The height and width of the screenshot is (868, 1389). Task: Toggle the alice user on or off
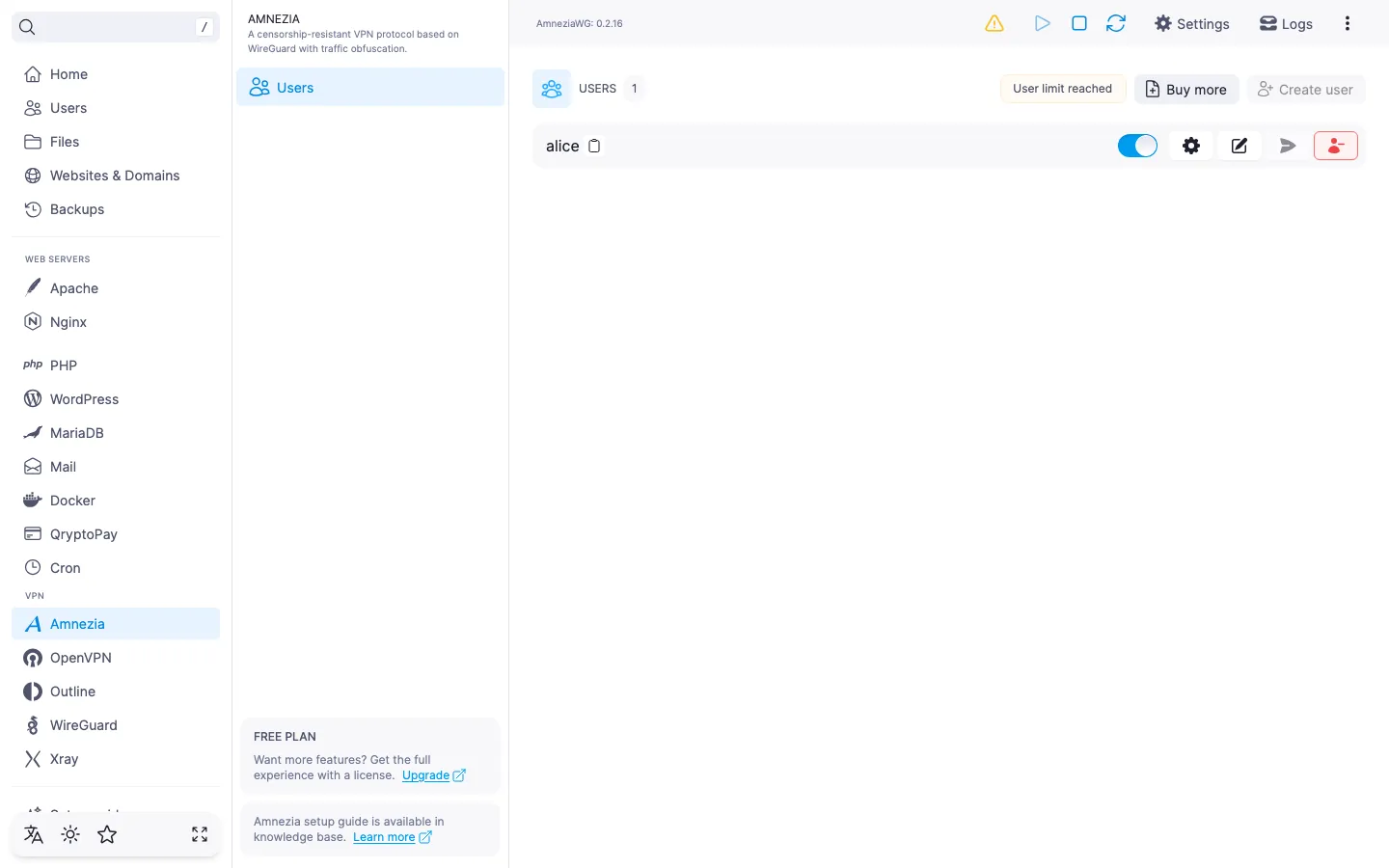(1137, 146)
